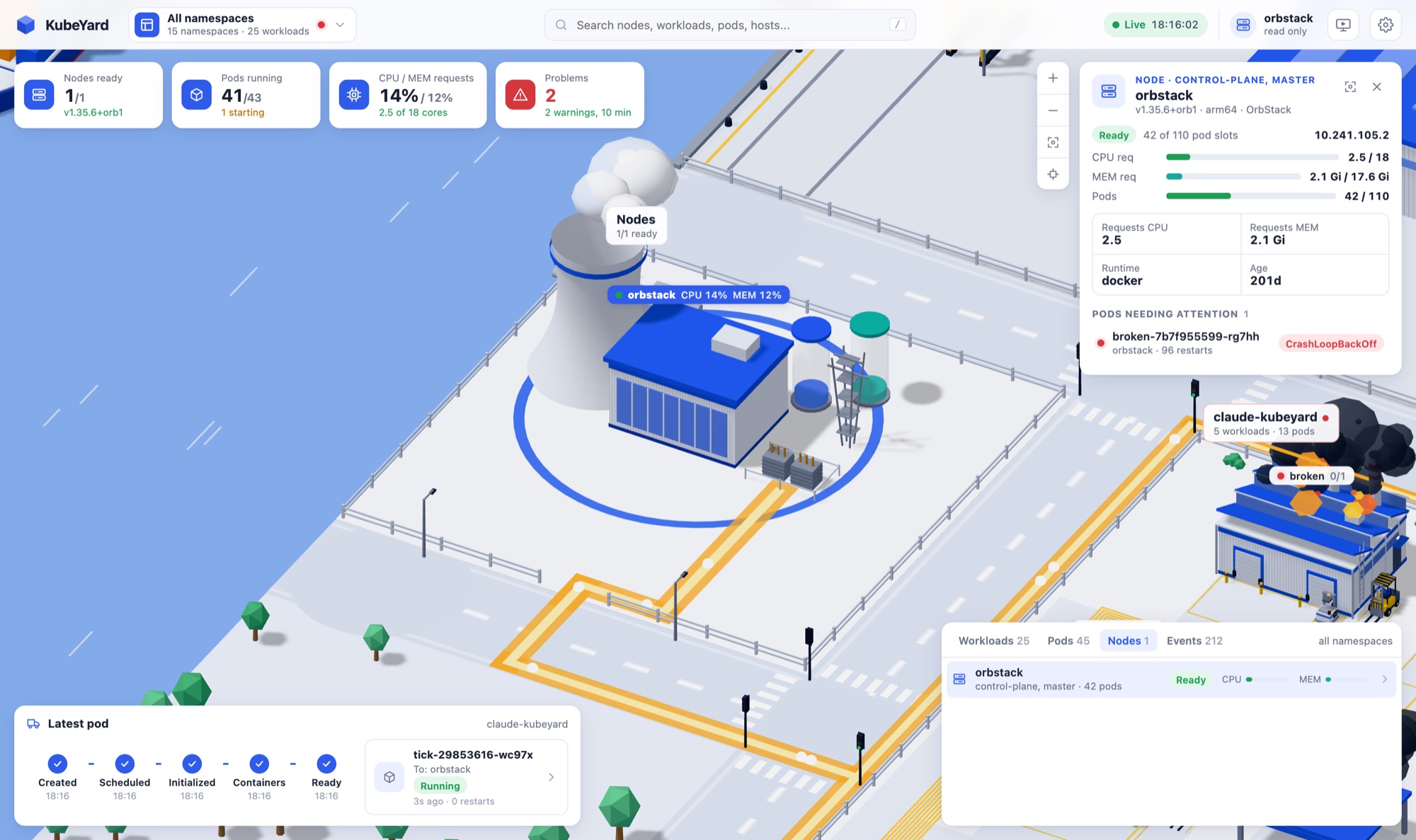Open the orbstack cluster context switcher
The height and width of the screenshot is (840, 1416).
pyautogui.click(x=1272, y=25)
